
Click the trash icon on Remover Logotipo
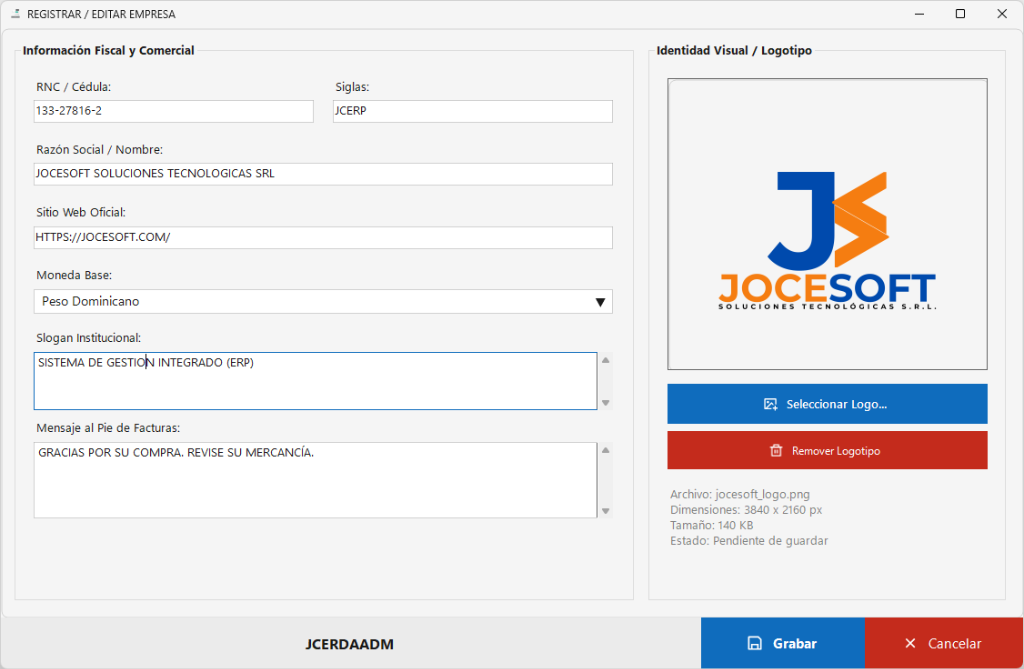coord(776,451)
